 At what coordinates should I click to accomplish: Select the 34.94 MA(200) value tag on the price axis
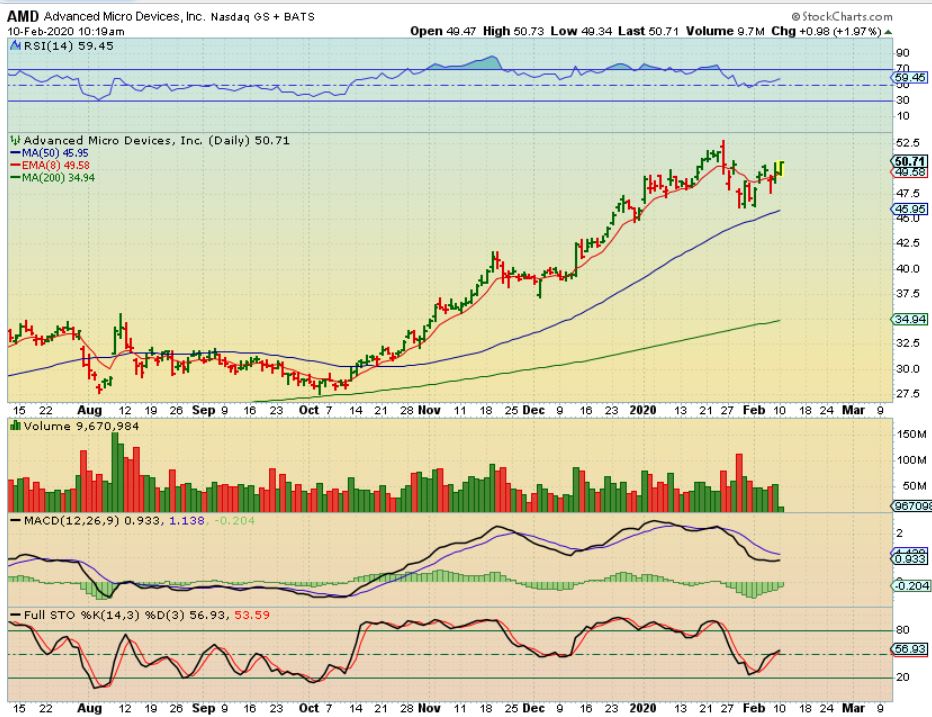click(x=909, y=319)
